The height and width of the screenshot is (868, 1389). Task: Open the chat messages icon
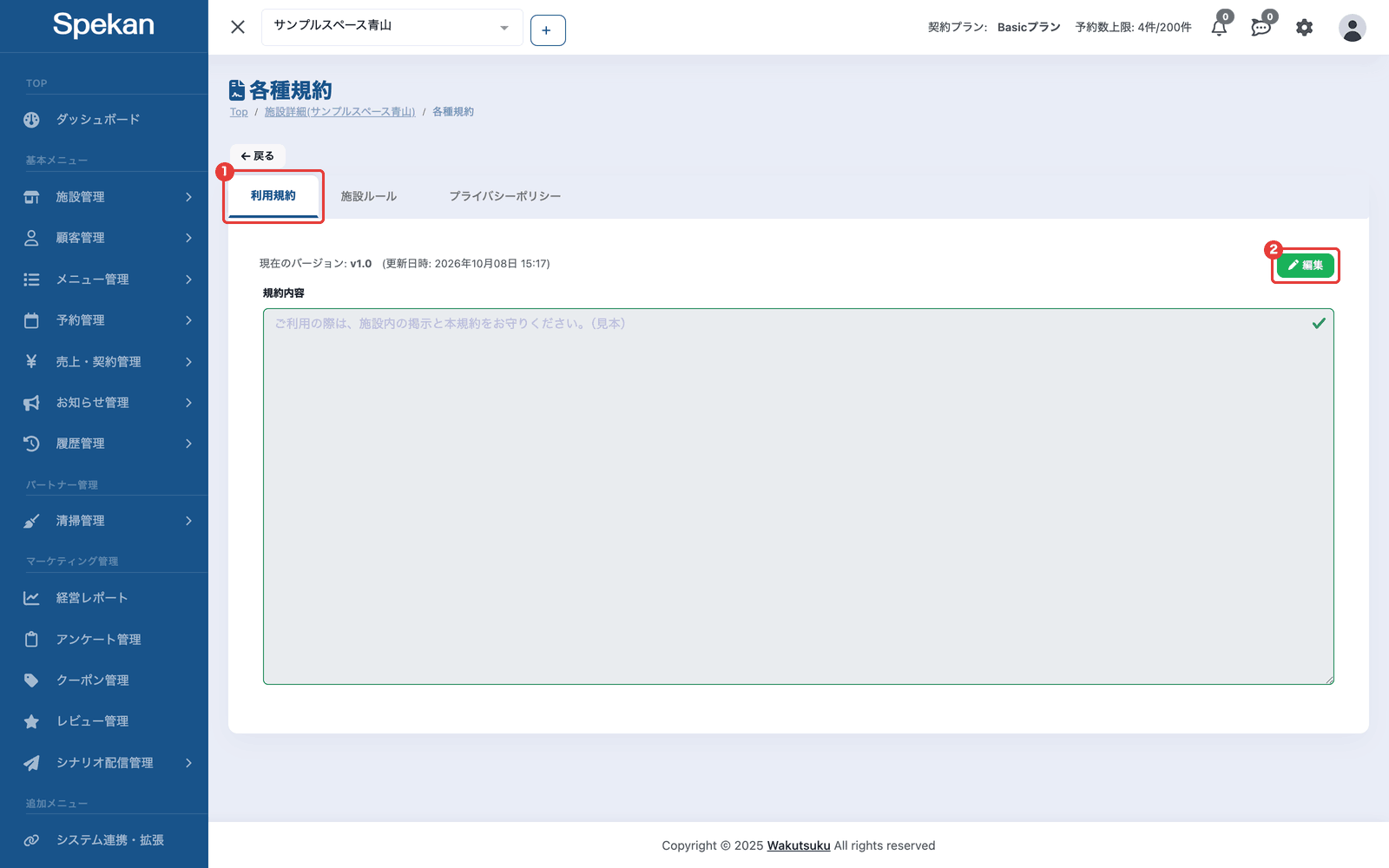point(1261,27)
